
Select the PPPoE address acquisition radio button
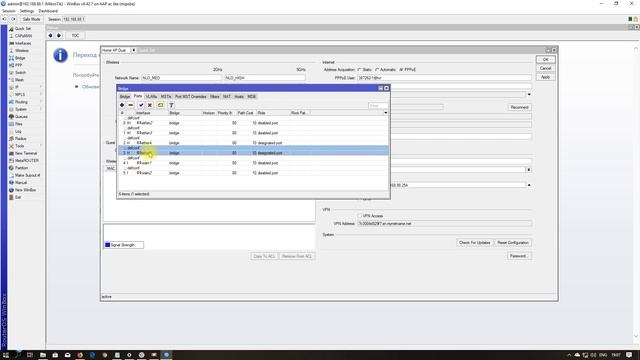point(401,70)
